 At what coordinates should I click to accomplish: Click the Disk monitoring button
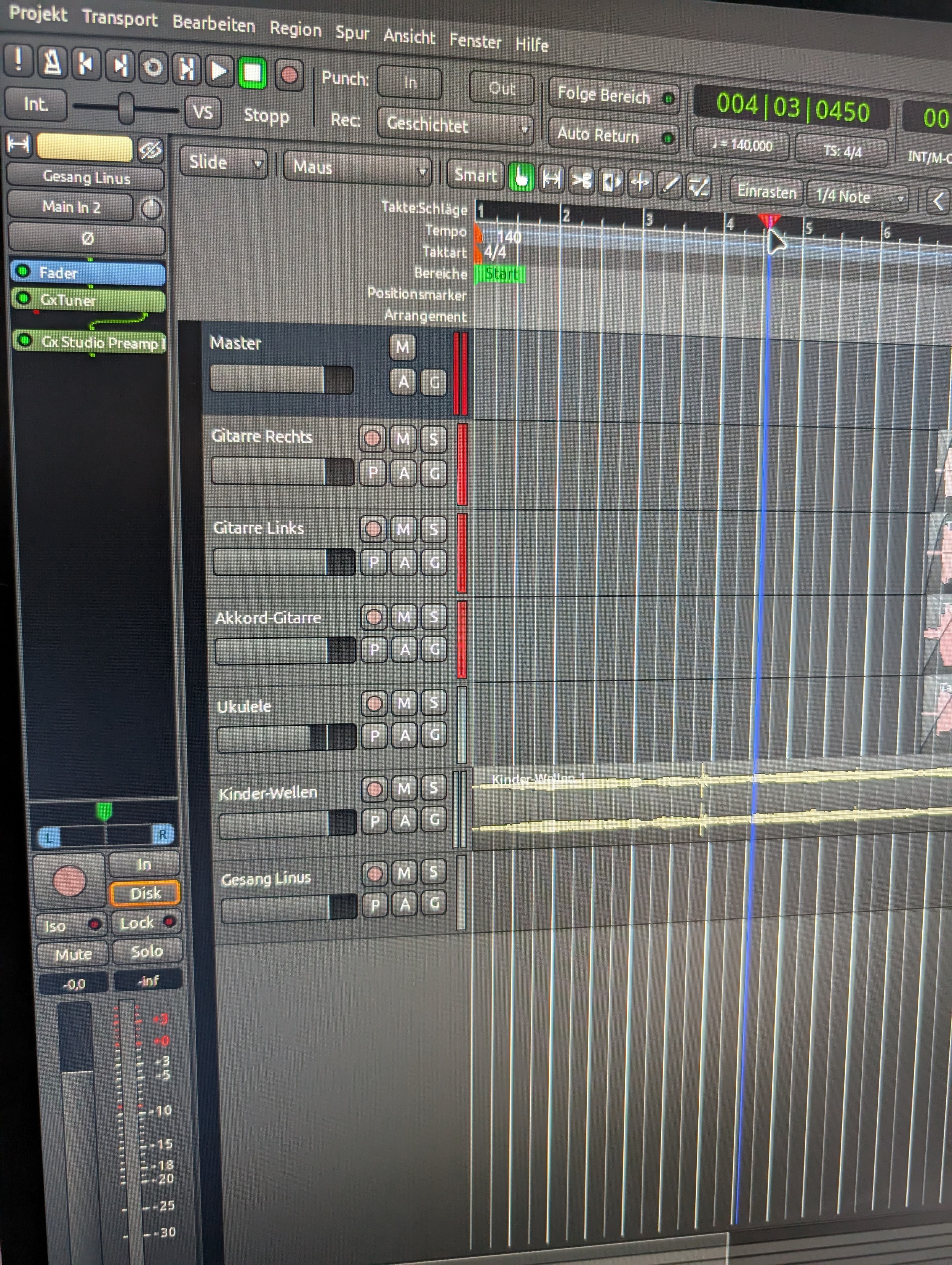pos(145,893)
